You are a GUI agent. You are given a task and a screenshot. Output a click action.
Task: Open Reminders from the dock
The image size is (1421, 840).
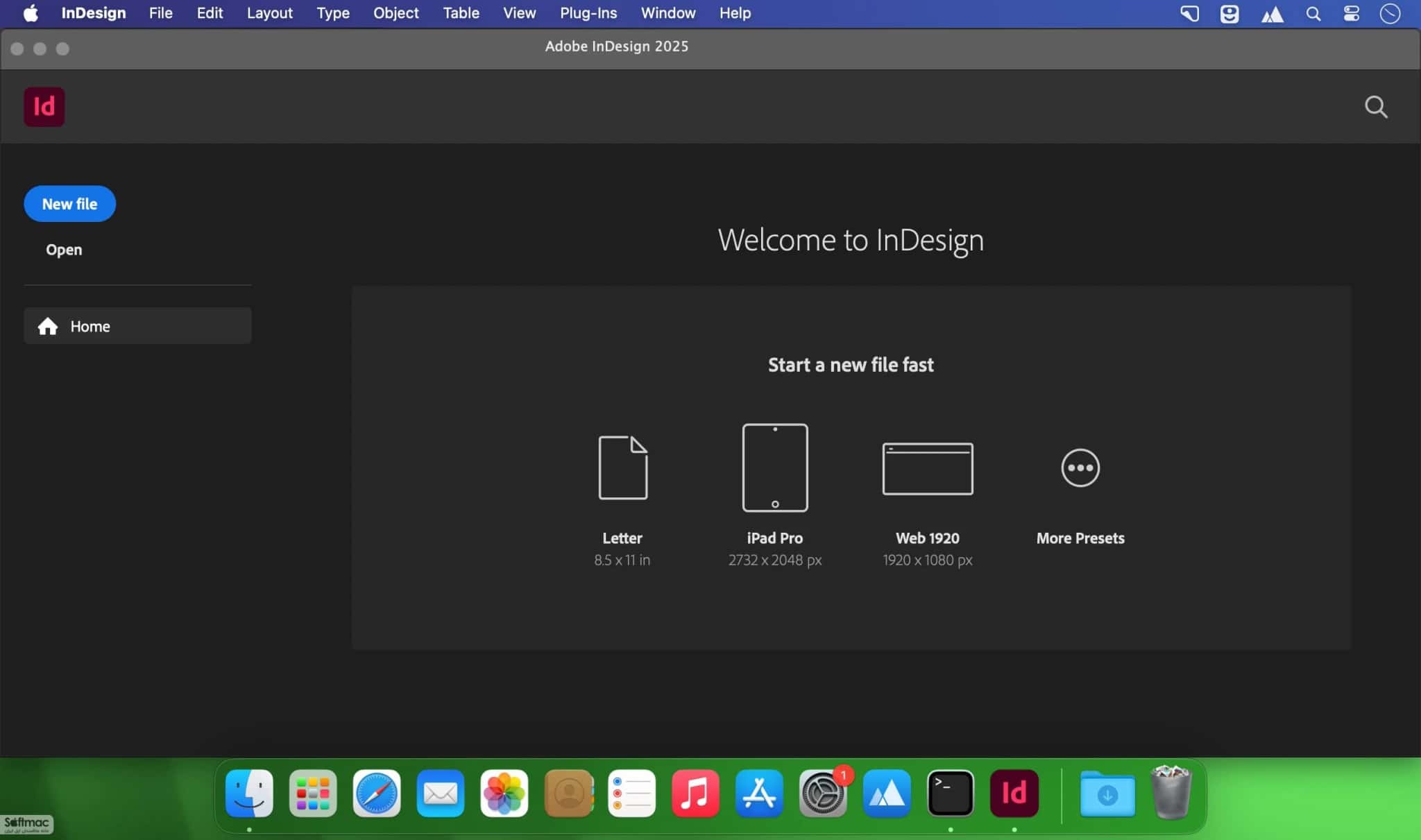tap(631, 793)
